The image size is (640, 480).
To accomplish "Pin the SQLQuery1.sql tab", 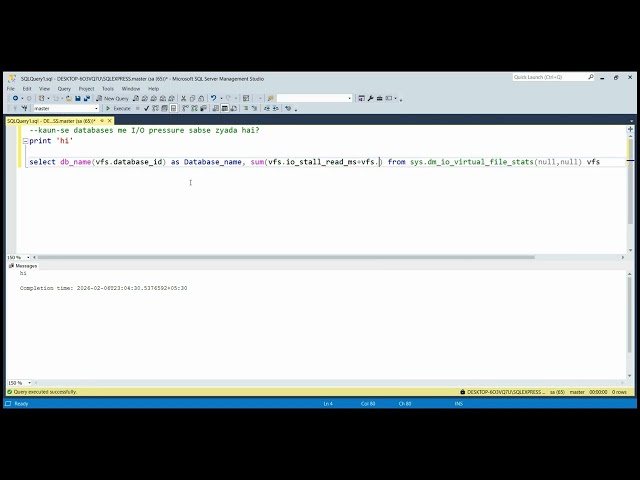I will 102,121.
